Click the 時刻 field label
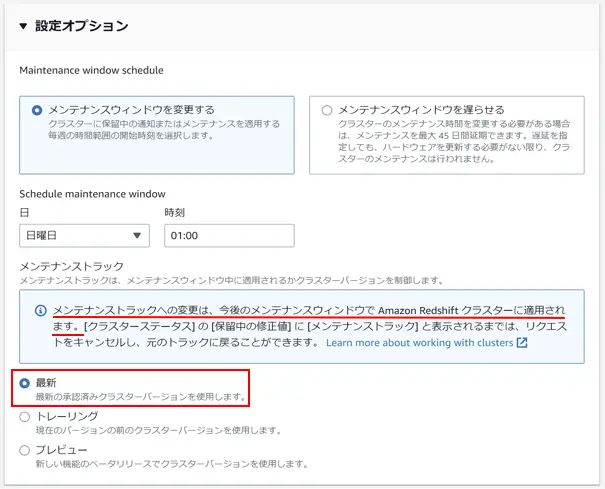Screen dimensions: 605x489 [174, 213]
